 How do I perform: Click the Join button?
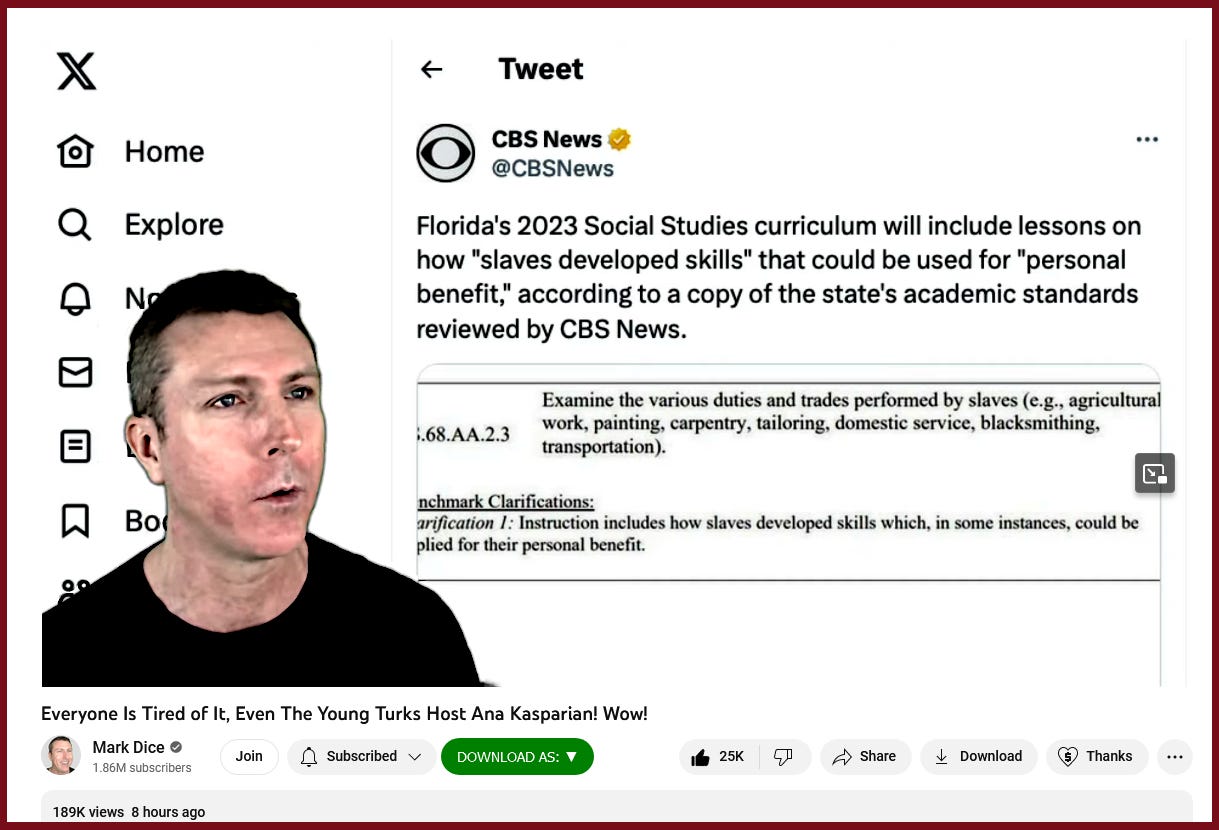click(x=249, y=757)
